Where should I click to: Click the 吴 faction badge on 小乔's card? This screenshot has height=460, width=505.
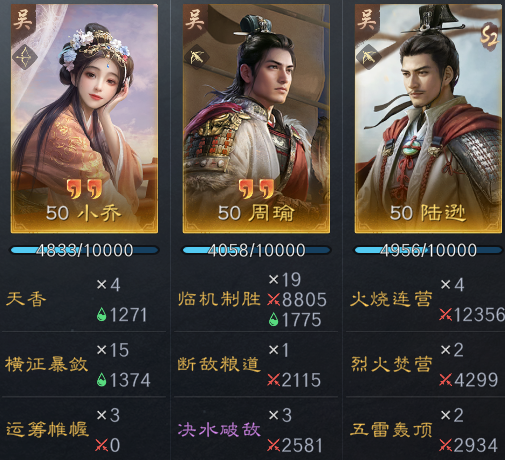[x=23, y=20]
